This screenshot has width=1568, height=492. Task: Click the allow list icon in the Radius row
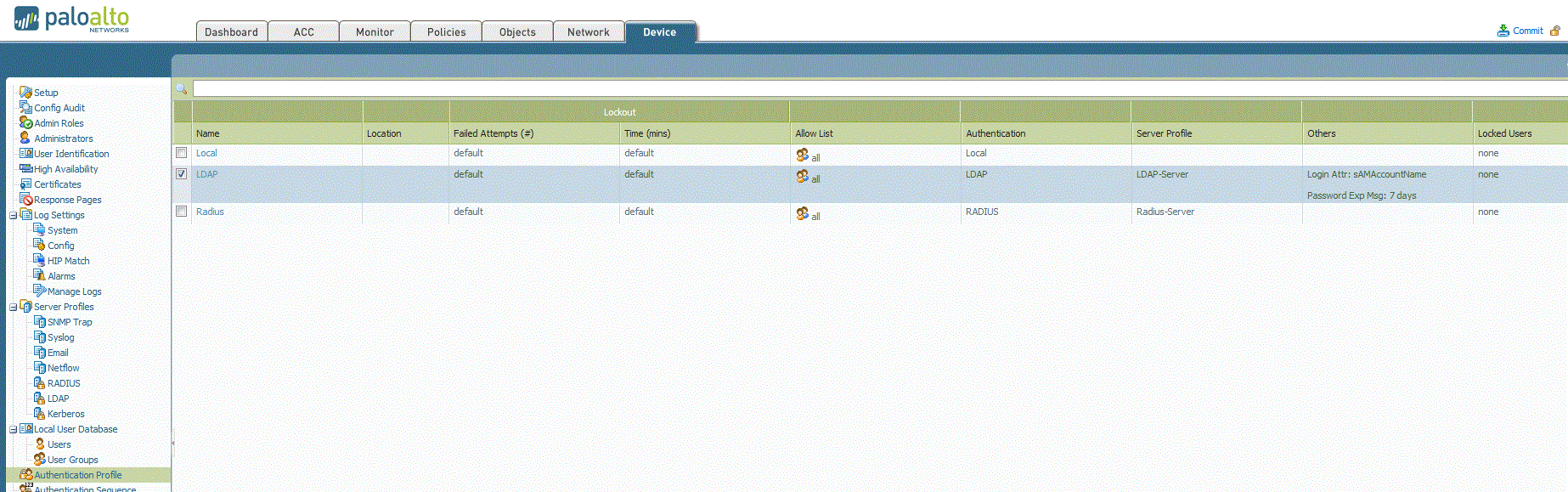click(802, 213)
